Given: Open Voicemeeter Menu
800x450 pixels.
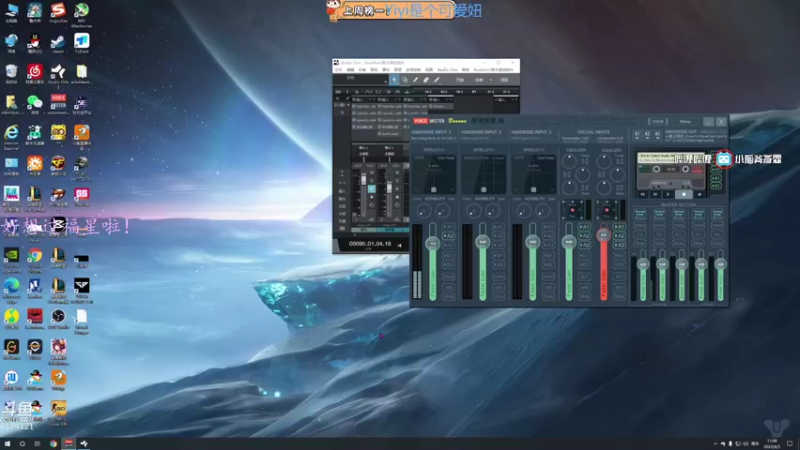Looking at the screenshot, I should (685, 121).
